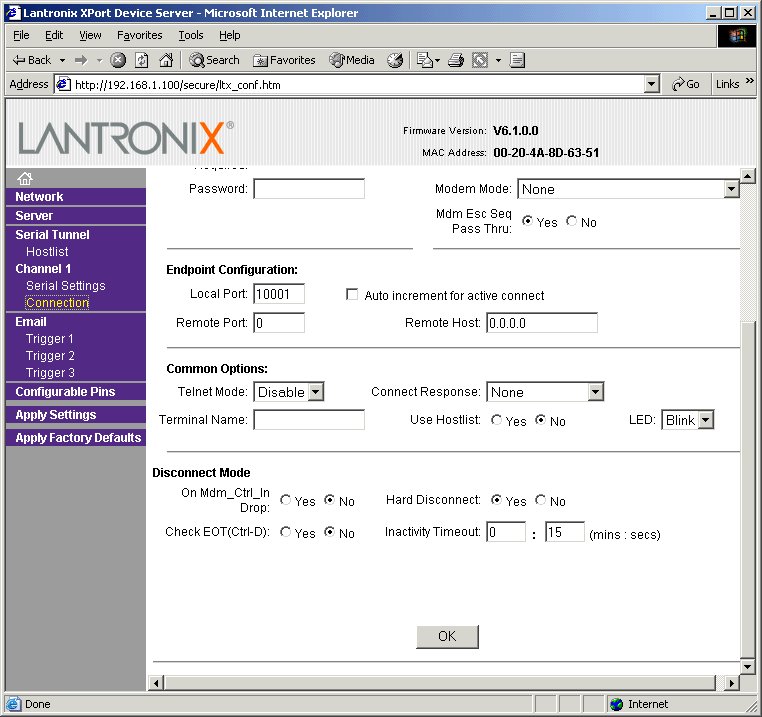Open the File menu

click(x=21, y=35)
